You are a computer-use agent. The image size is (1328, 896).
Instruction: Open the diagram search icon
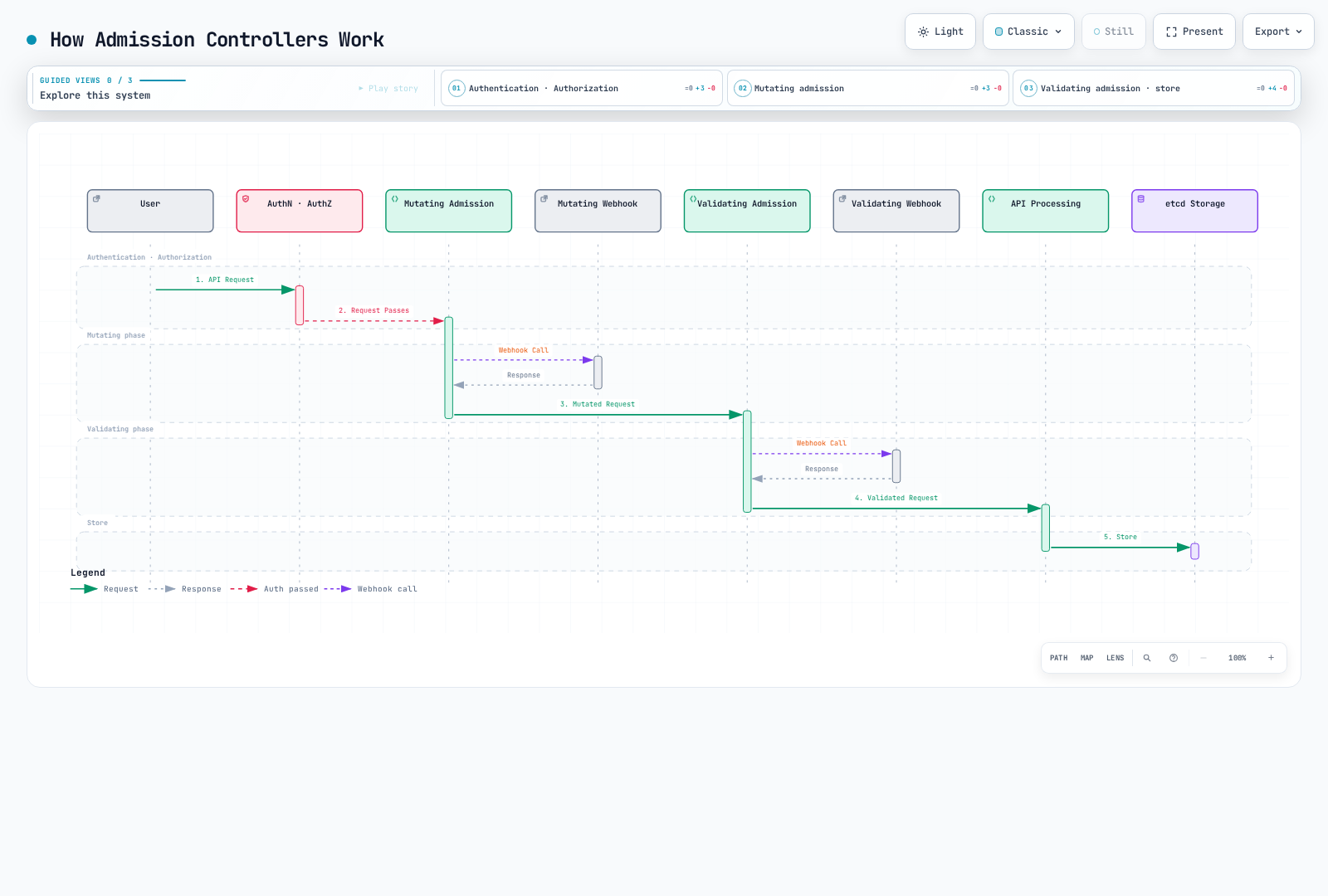point(1147,658)
